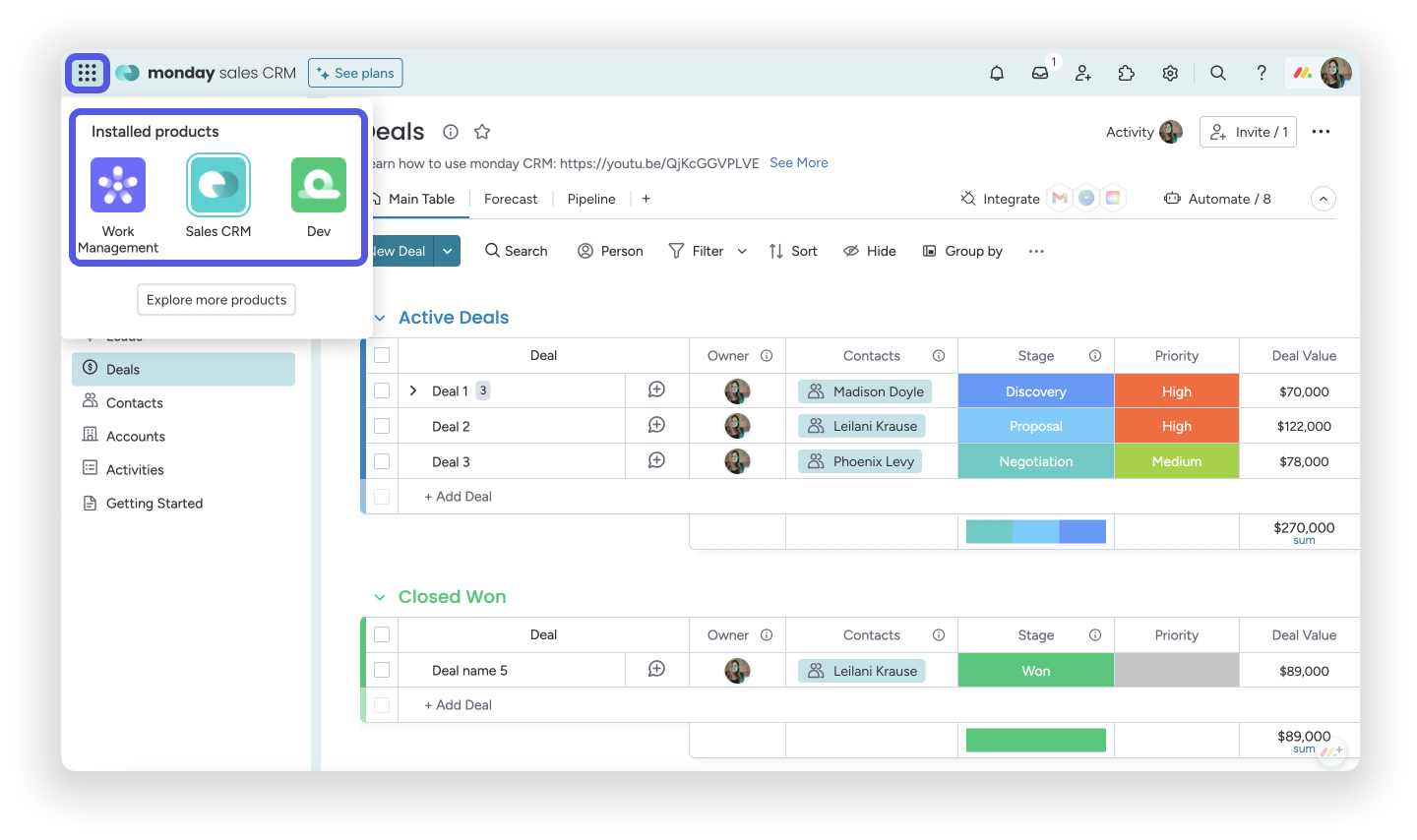The height and width of the screenshot is (840, 1417).
Task: Collapse the Active Deals group
Action: (380, 318)
